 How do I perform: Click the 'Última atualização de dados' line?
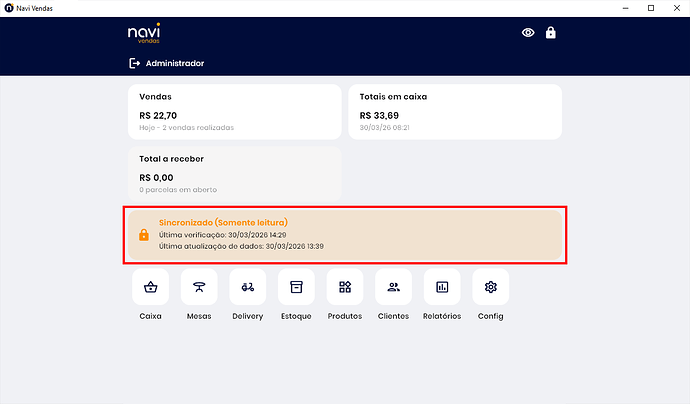pos(241,246)
